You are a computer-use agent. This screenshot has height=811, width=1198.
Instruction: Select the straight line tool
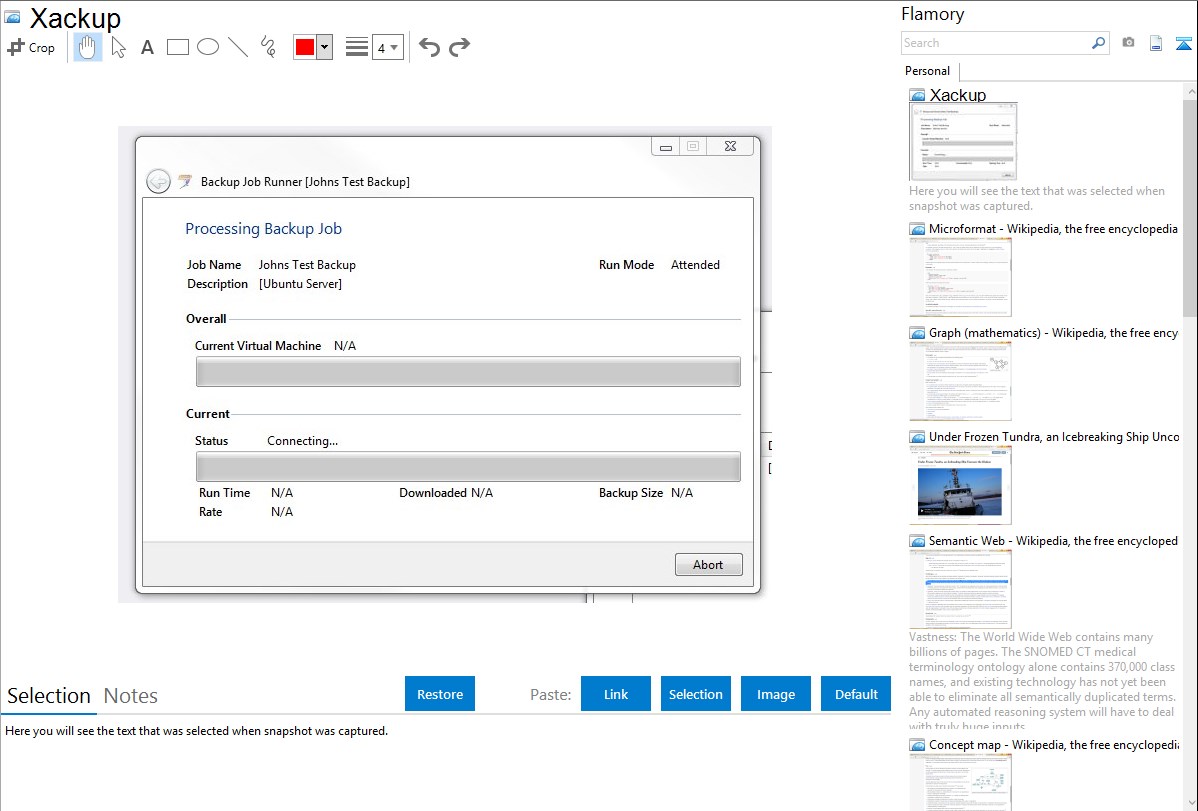pyautogui.click(x=238, y=47)
